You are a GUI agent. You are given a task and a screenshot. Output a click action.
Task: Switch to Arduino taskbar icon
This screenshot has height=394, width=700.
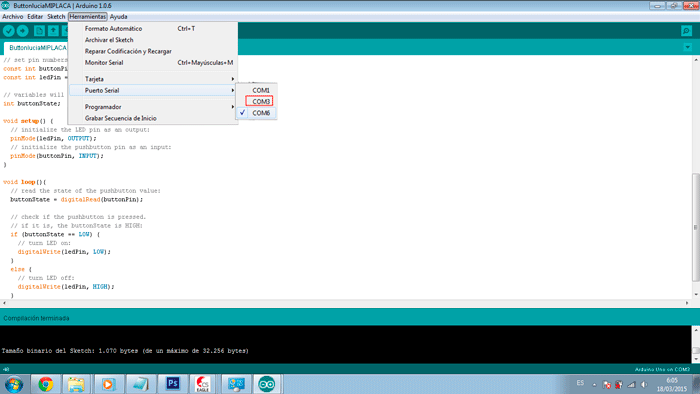(x=267, y=384)
